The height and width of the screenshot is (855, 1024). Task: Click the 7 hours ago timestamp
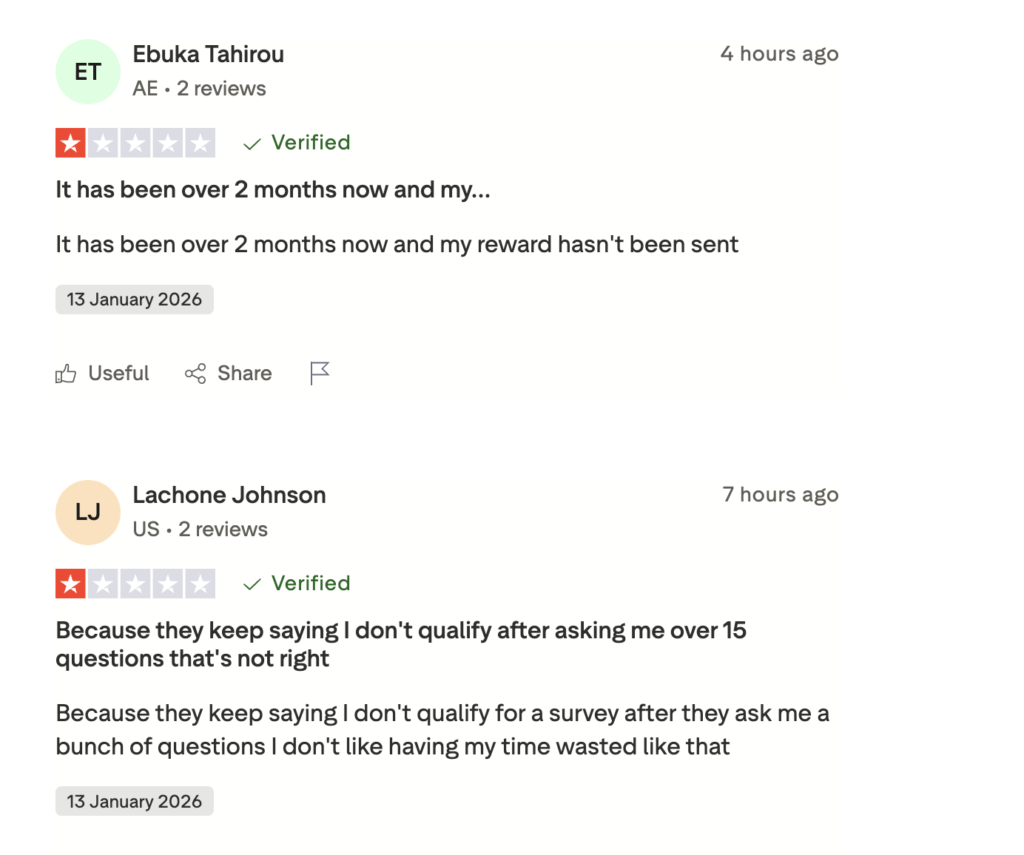(780, 494)
